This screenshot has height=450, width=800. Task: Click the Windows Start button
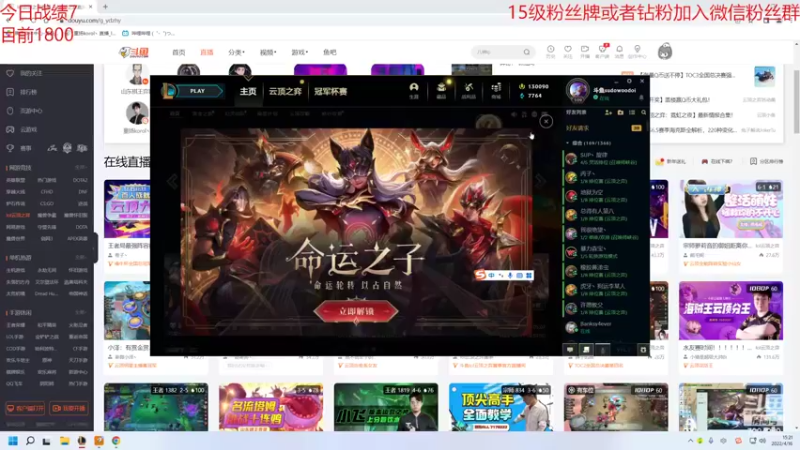click(x=13, y=441)
